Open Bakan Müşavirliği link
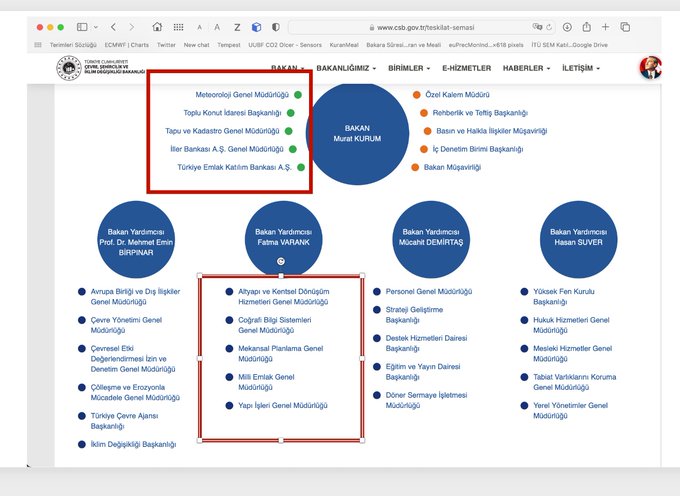 (x=452, y=167)
